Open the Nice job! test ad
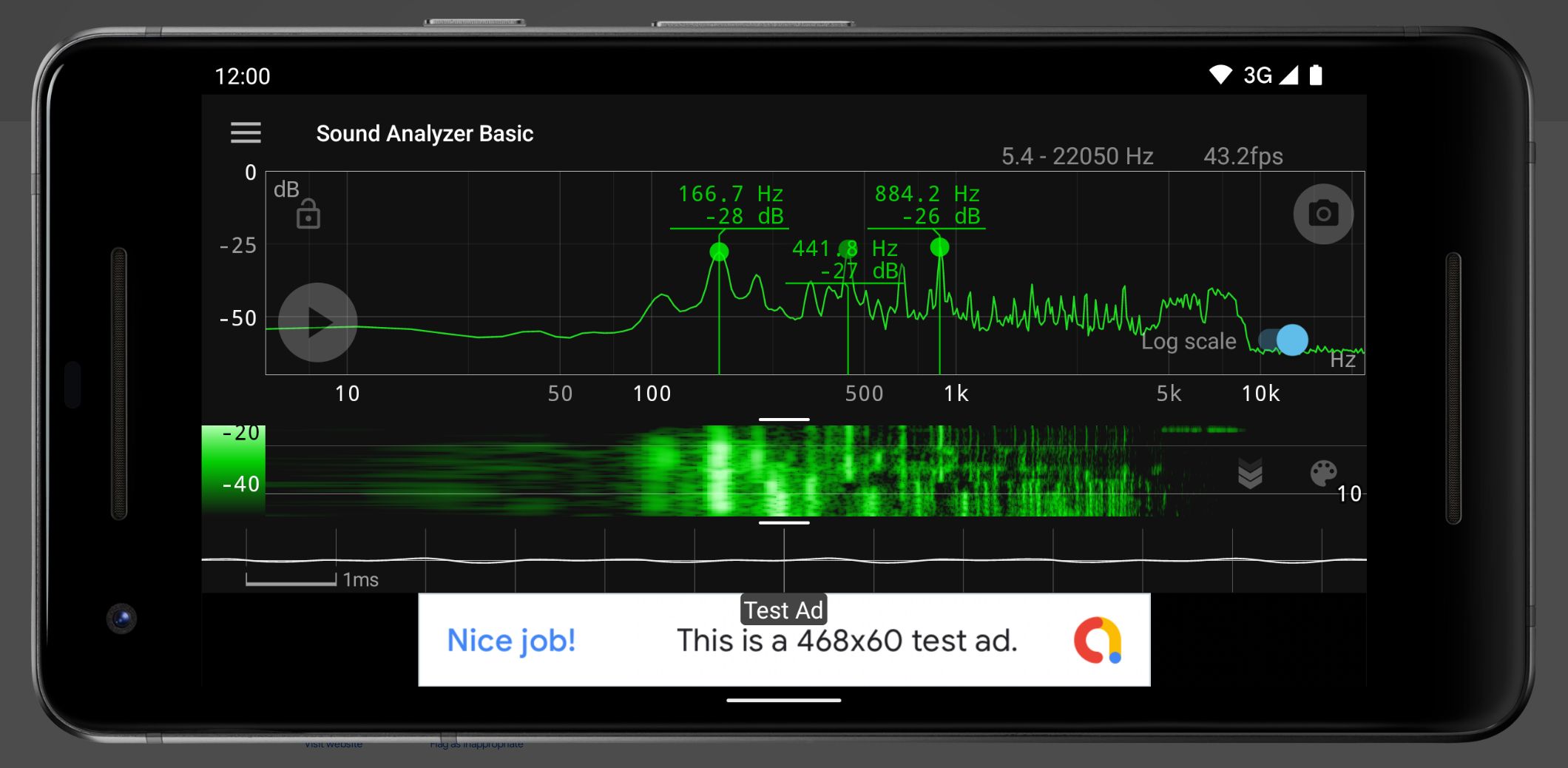 (784, 640)
